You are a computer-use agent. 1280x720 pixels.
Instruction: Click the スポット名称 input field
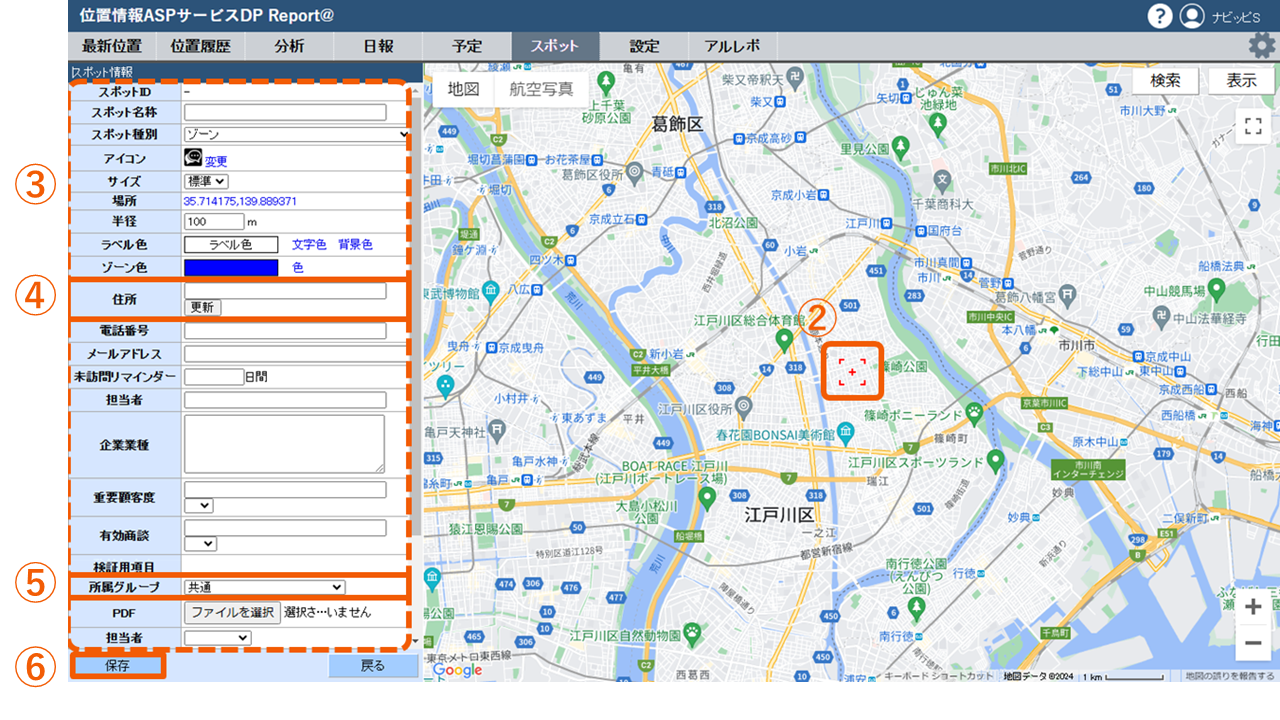click(285, 113)
